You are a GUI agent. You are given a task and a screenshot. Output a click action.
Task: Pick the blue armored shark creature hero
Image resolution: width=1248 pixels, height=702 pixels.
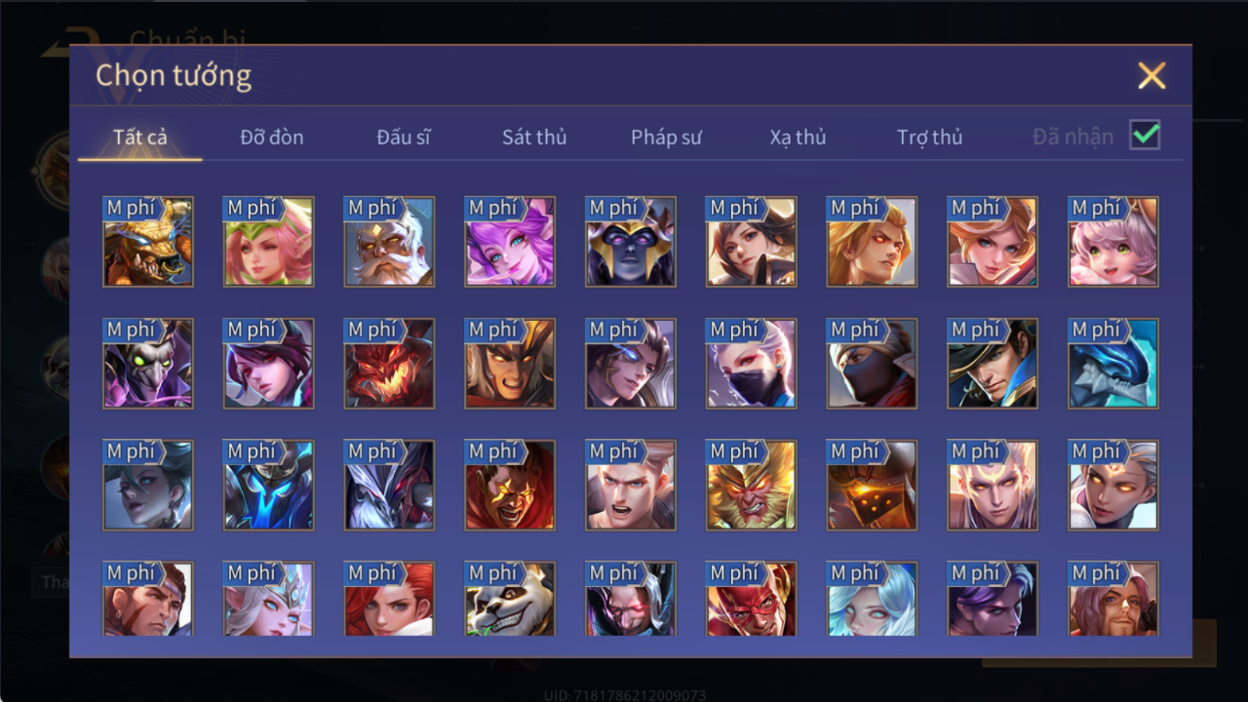1114,364
